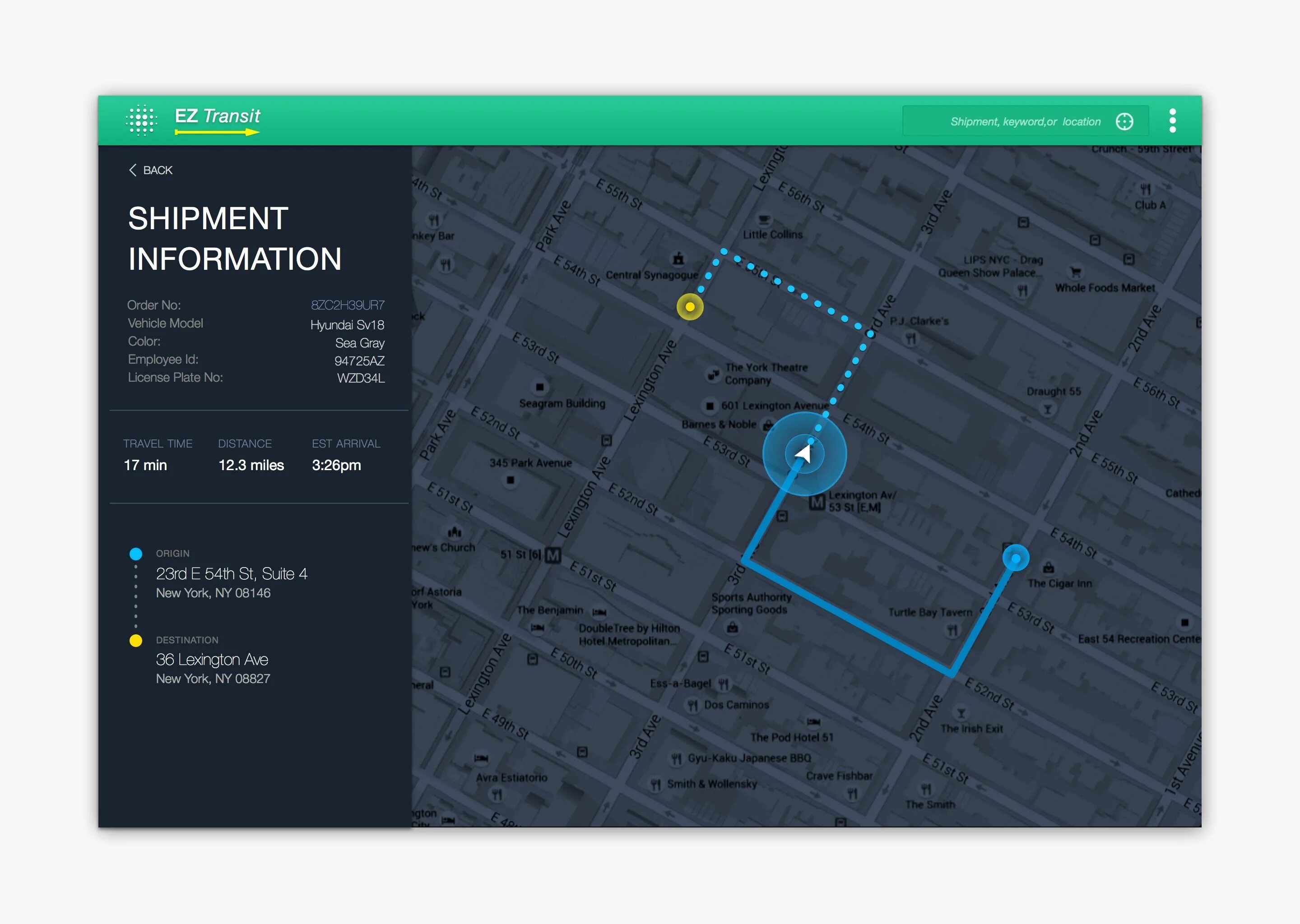Viewport: 1300px width, 924px height.
Task: Click the Ess-a-Bagel restaurant icon
Action: [x=723, y=684]
